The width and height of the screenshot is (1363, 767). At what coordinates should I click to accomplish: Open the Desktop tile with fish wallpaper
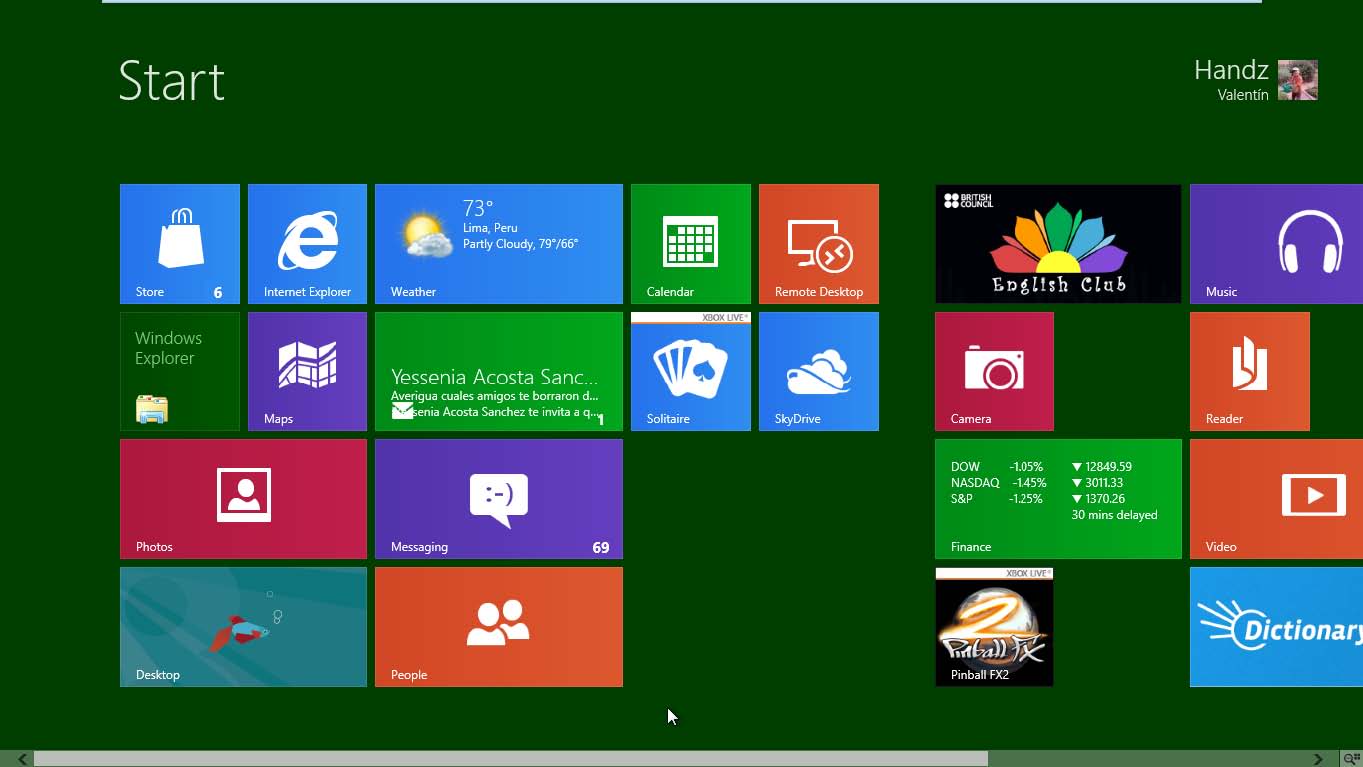tap(243, 626)
